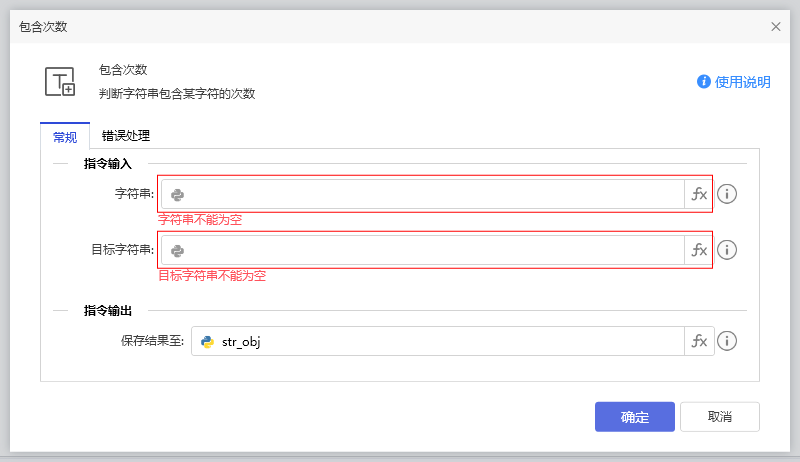Click the fx button for 字符串 field
Screen dimensions: 800x462
[x=699, y=194]
